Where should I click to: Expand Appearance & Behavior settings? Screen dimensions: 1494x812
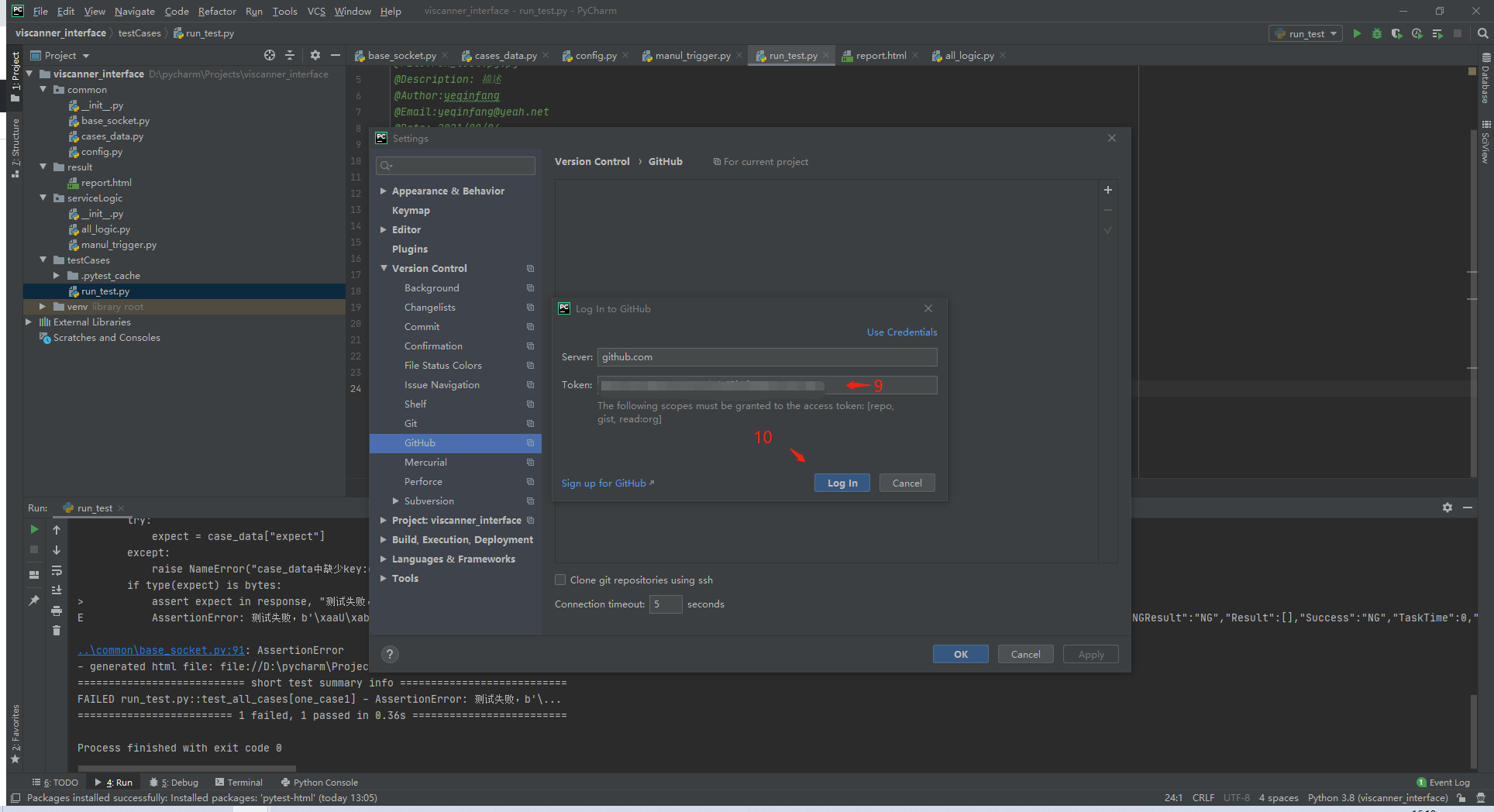coord(383,191)
